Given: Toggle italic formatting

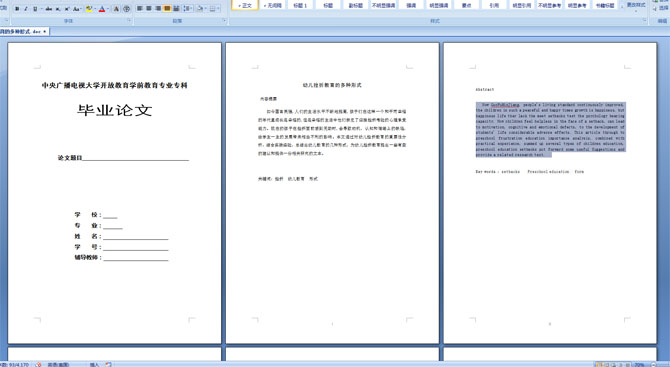Looking at the screenshot, I should point(26,9).
